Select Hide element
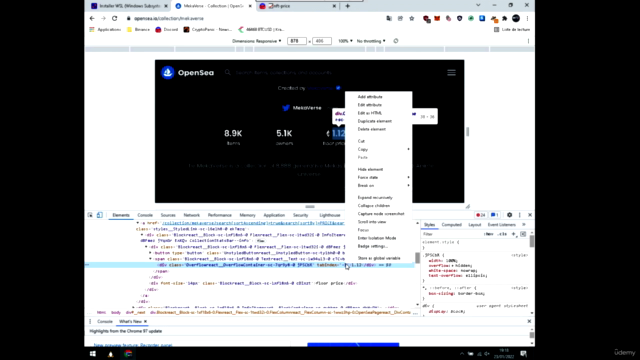 pyautogui.click(x=370, y=169)
